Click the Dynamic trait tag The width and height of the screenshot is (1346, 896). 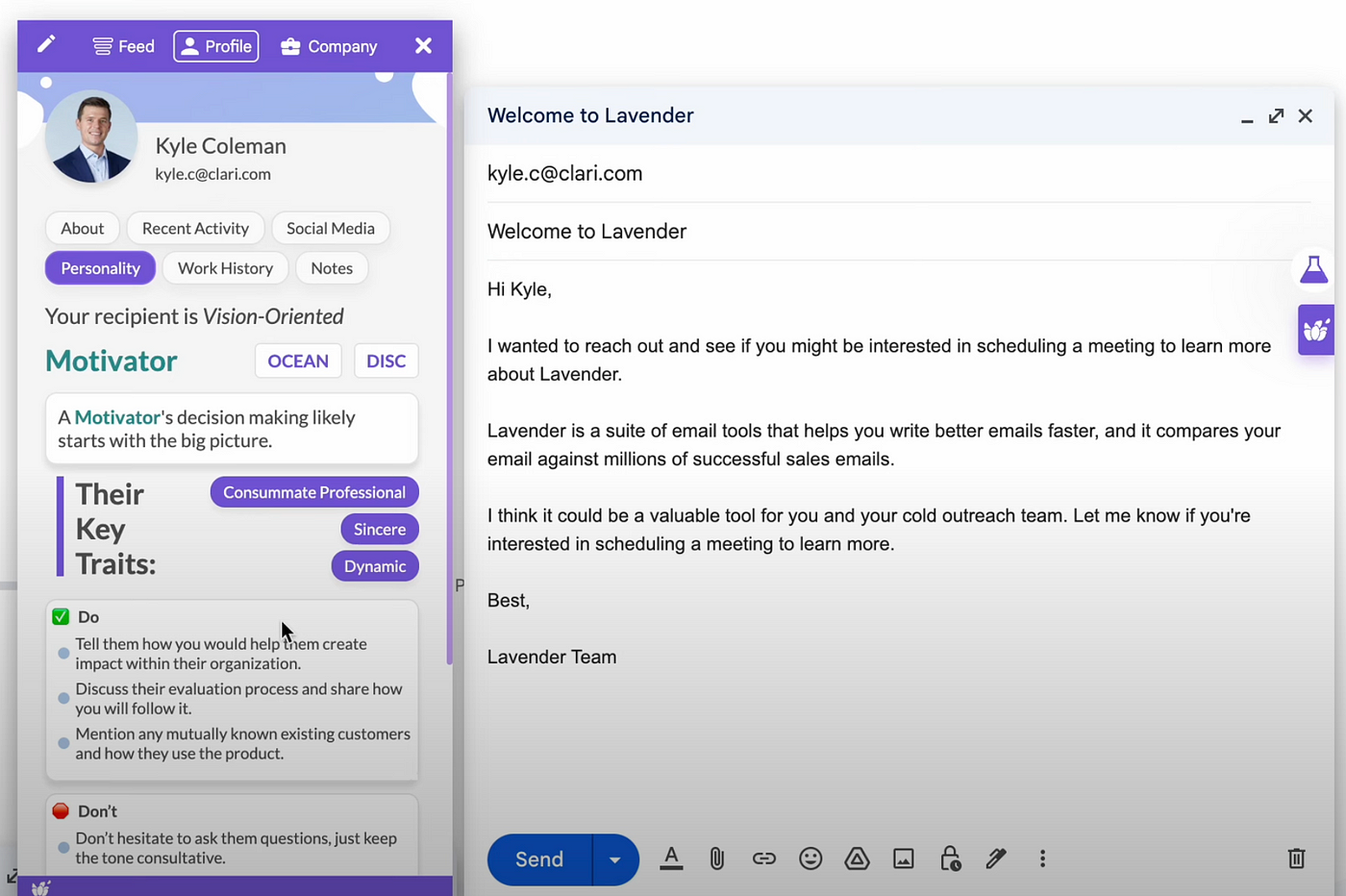pos(375,566)
